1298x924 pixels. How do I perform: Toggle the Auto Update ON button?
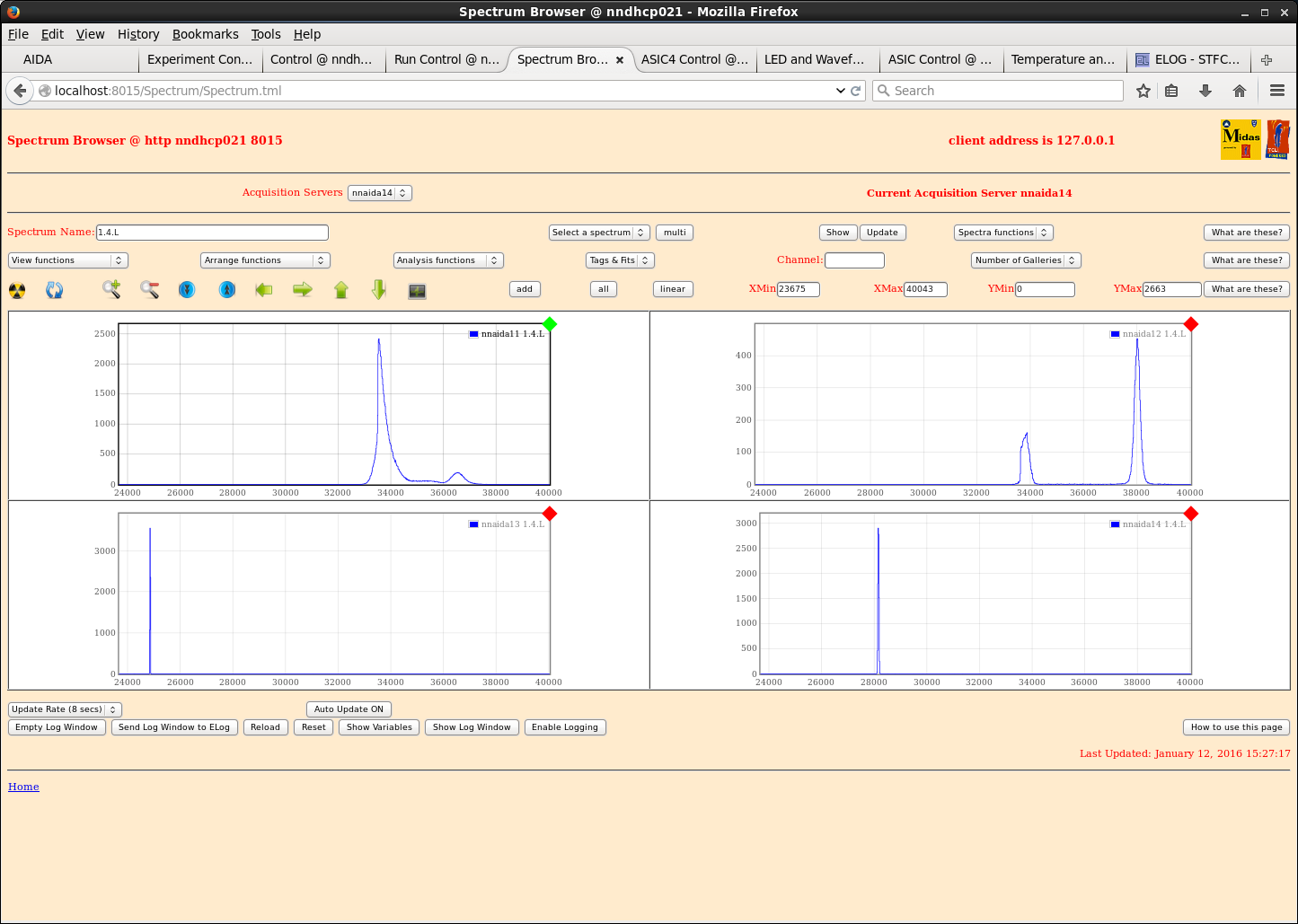pyautogui.click(x=349, y=709)
